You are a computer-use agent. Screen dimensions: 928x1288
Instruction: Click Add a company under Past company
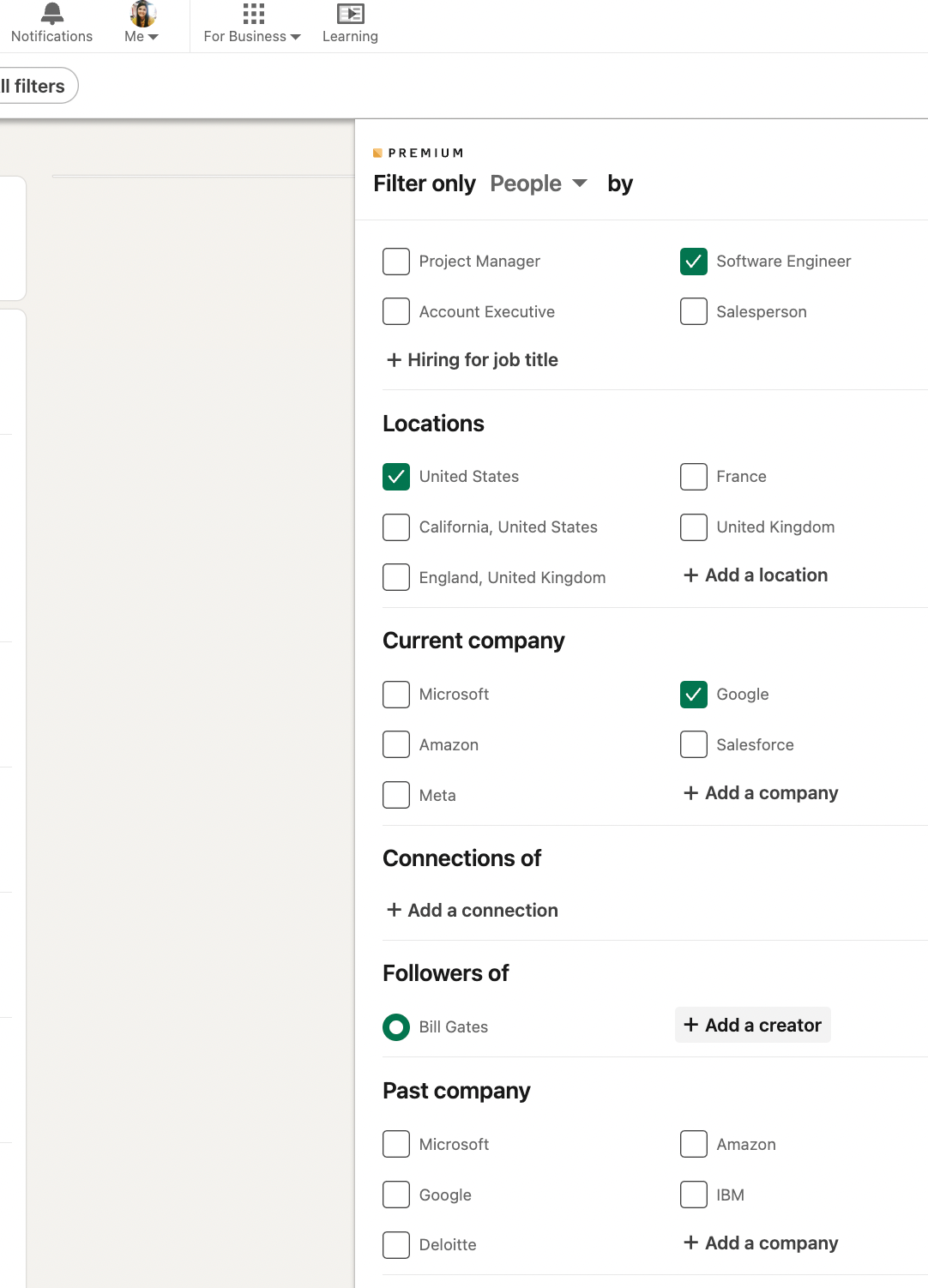coord(761,1243)
